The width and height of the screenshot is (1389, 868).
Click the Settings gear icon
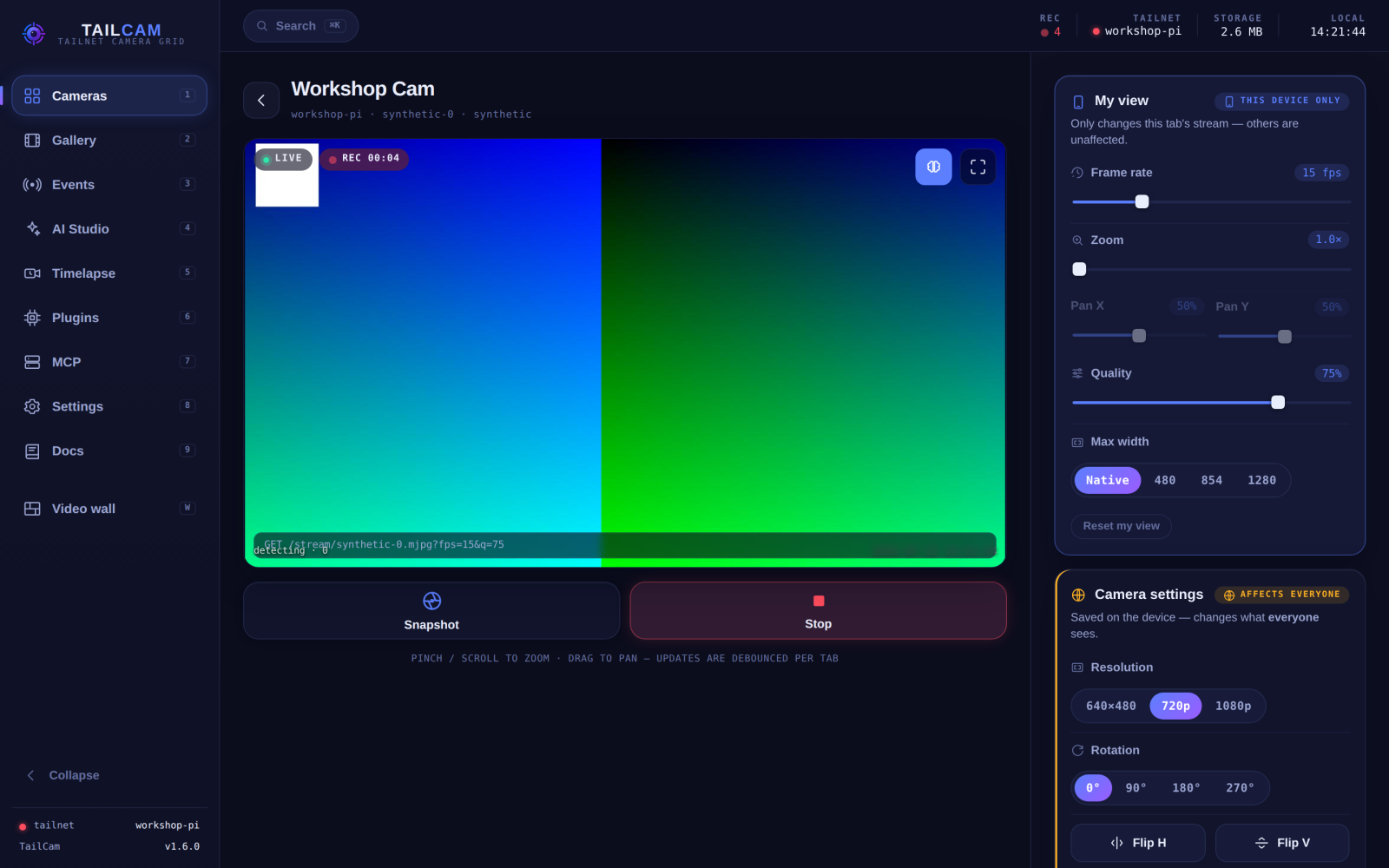32,406
